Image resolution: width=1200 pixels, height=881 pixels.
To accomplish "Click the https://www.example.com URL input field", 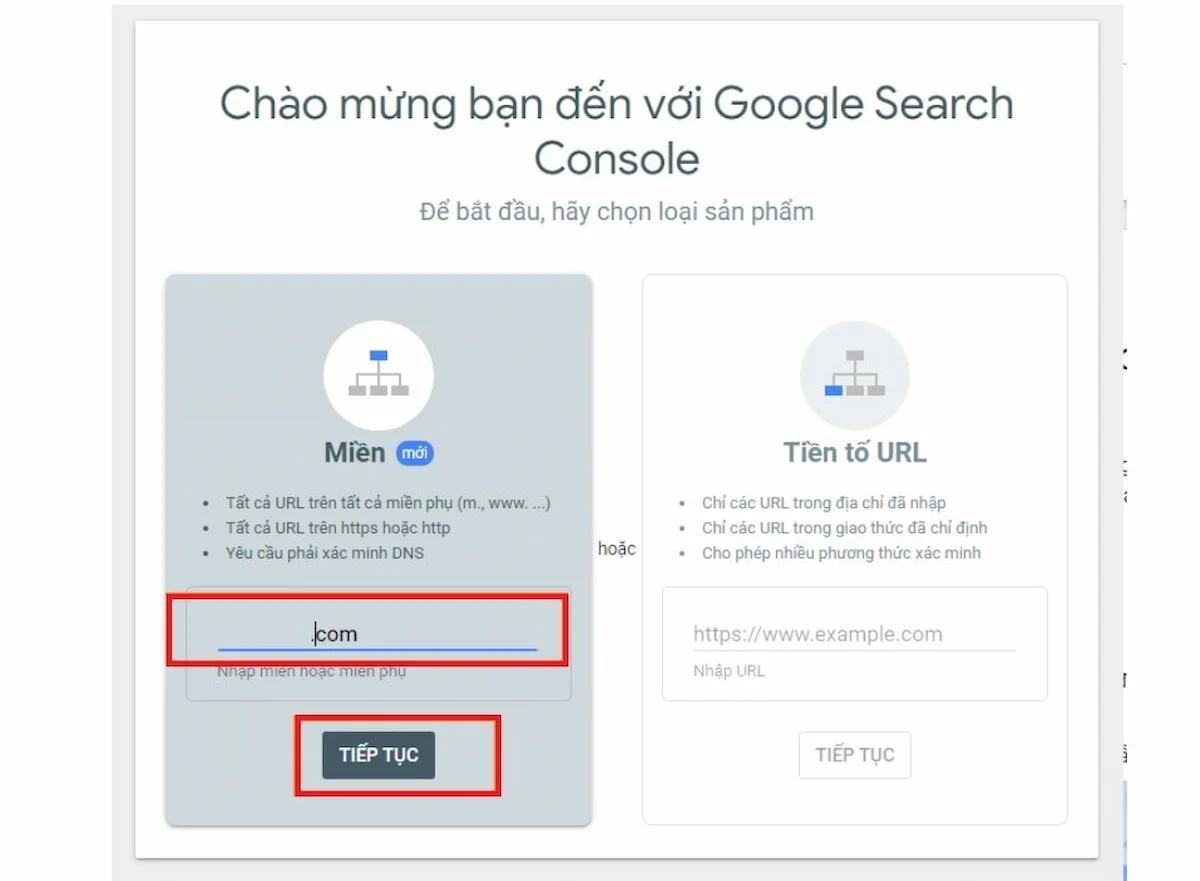I will click(854, 634).
